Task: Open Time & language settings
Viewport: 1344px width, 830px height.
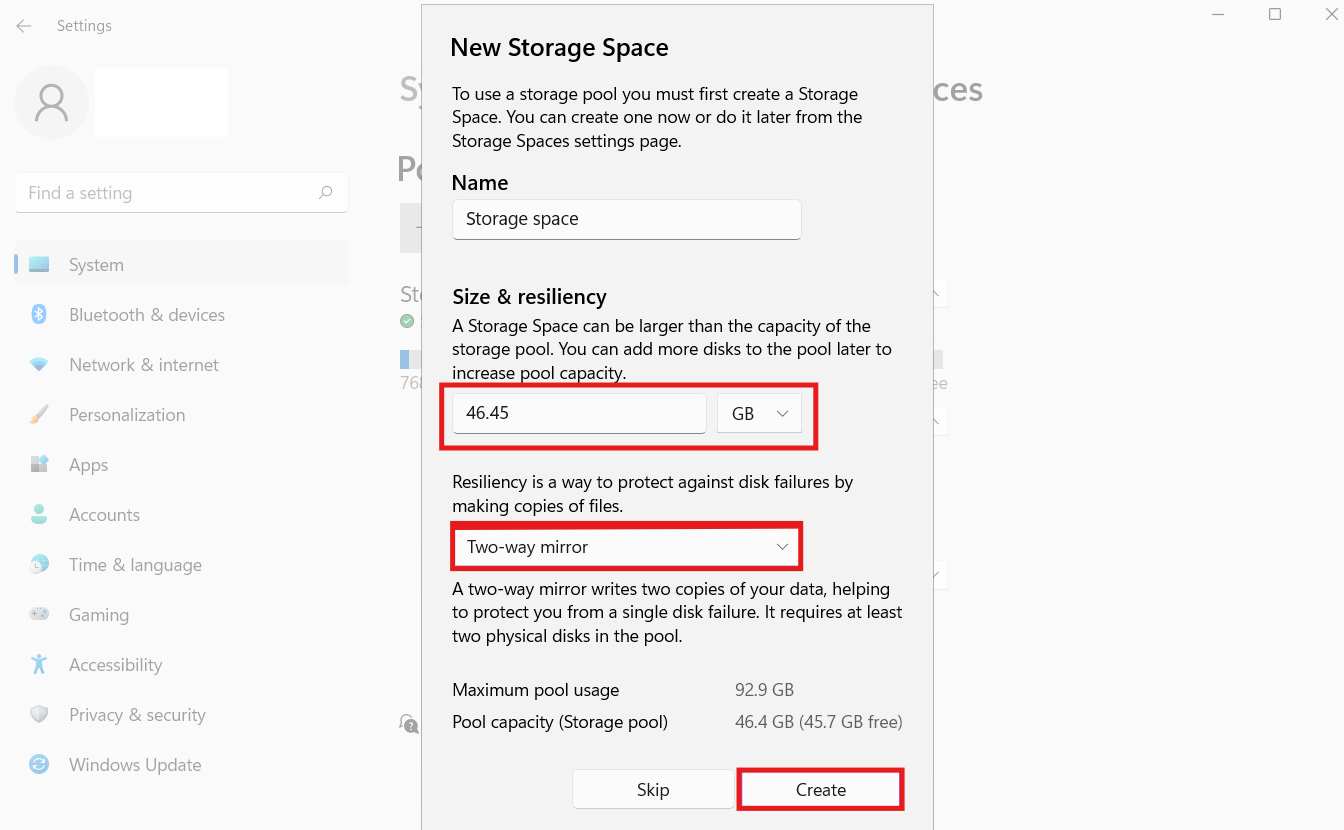Action: tap(135, 565)
